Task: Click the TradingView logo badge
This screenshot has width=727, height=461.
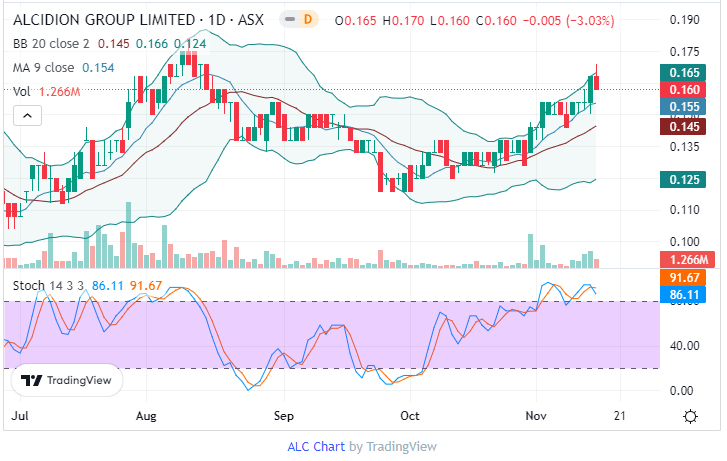Action: click(x=67, y=380)
